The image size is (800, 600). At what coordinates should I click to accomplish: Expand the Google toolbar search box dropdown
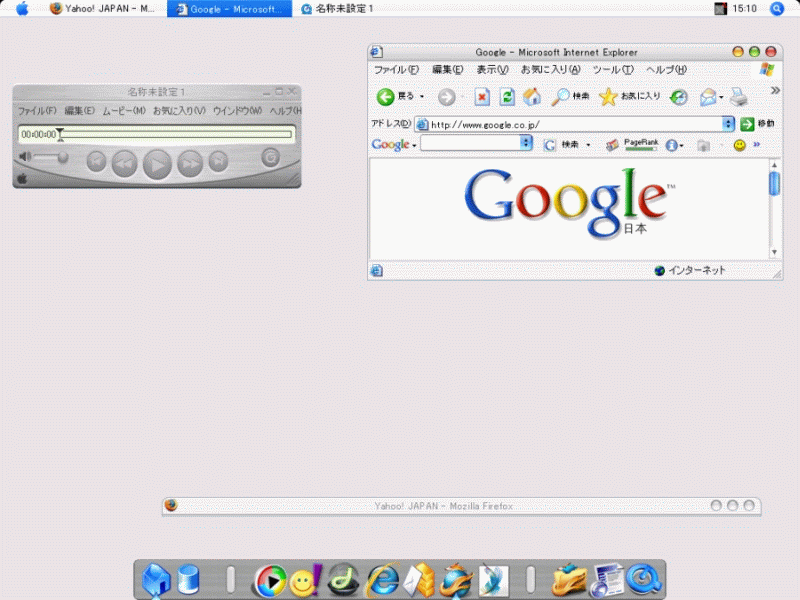[526, 143]
